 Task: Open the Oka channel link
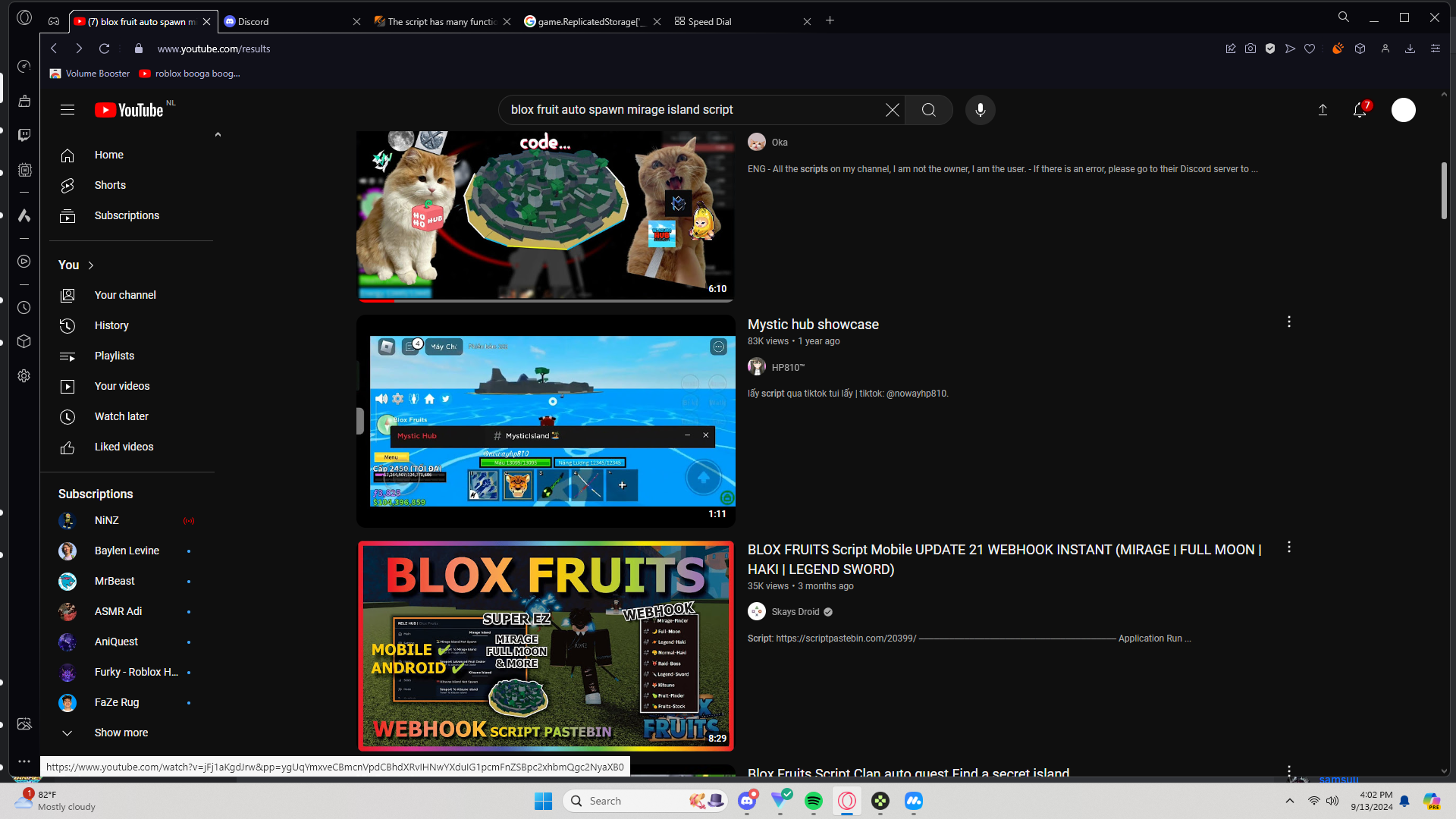[780, 143]
